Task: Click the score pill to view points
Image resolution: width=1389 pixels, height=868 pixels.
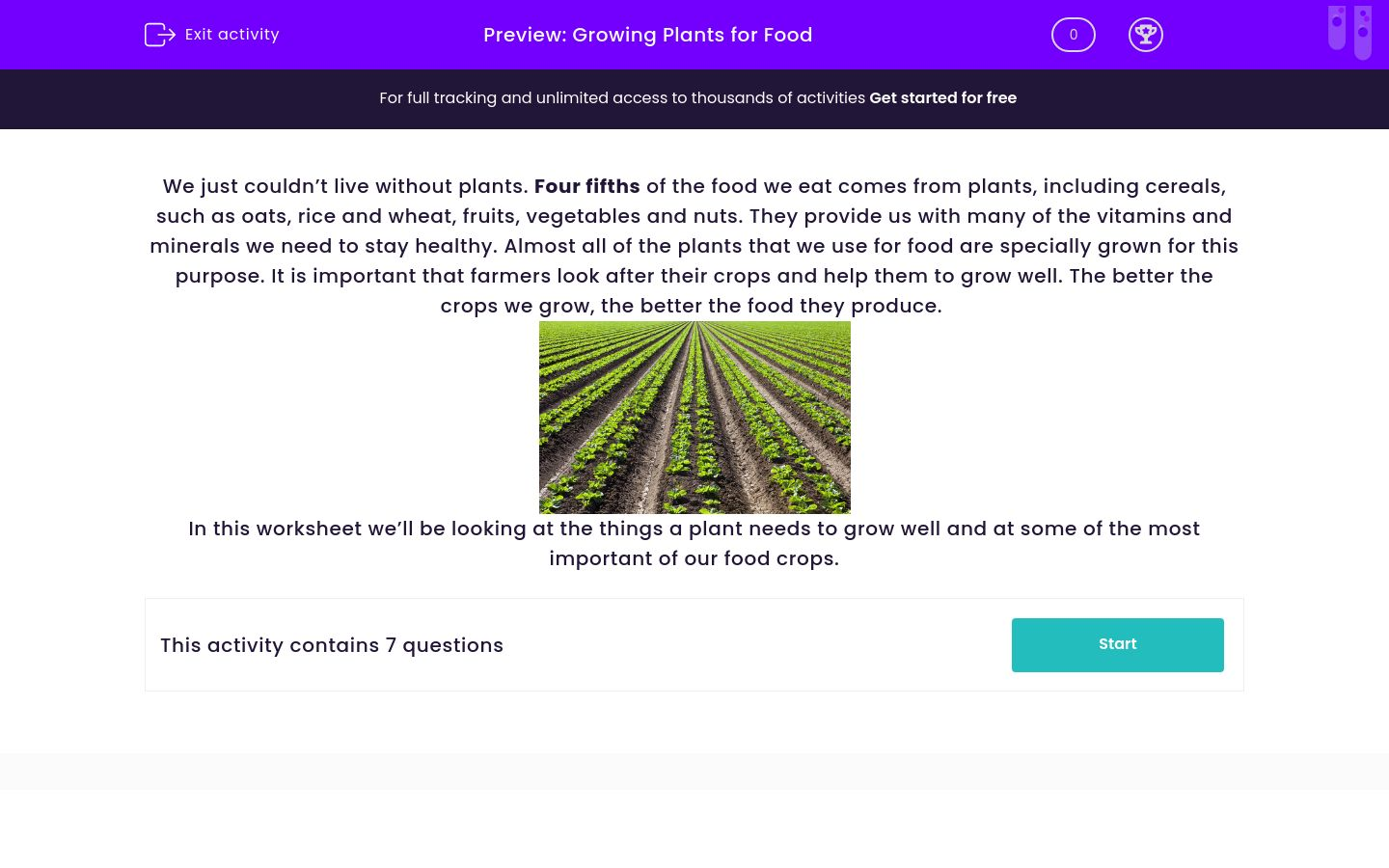Action: click(1073, 35)
